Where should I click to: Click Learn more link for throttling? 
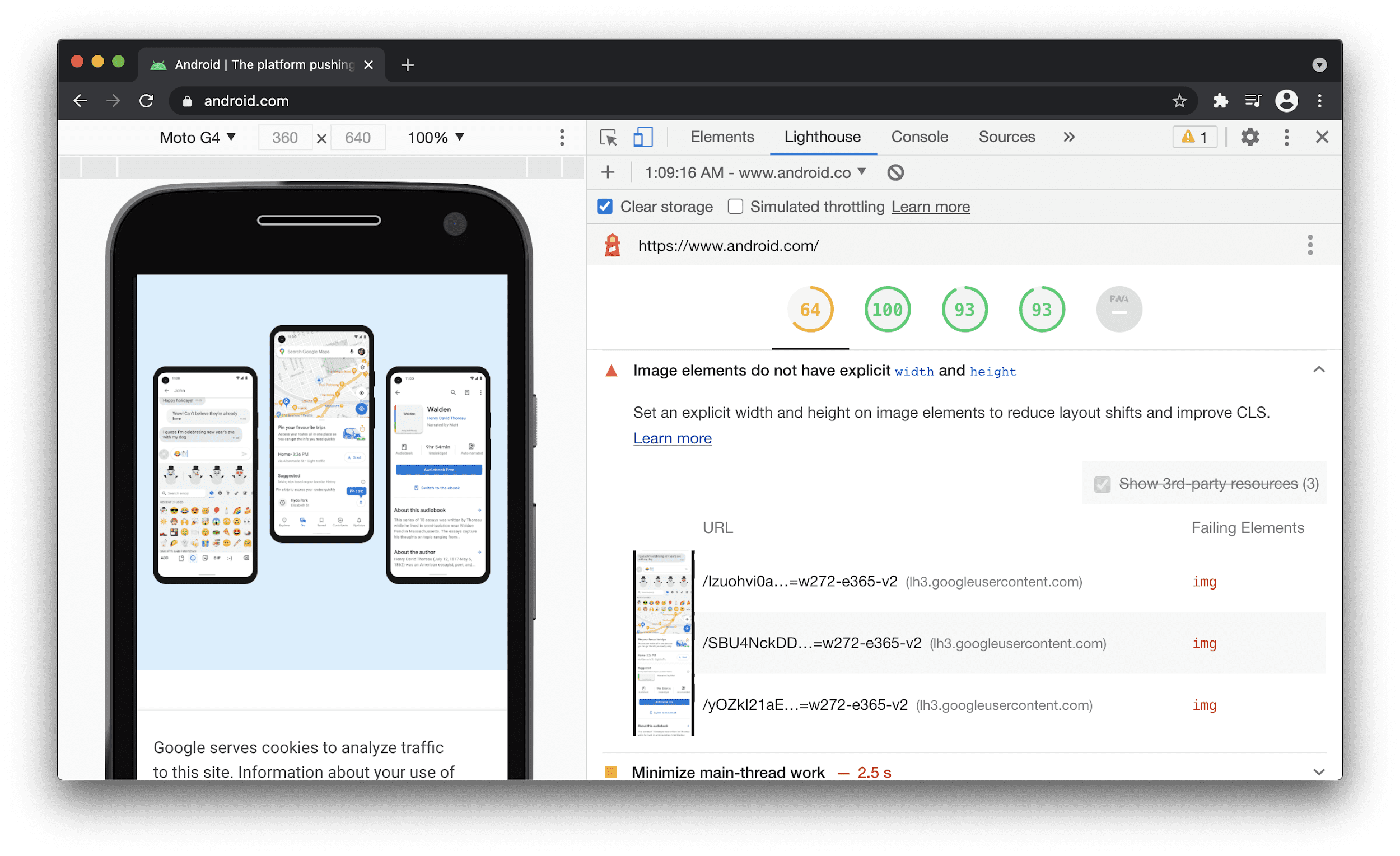coord(930,207)
